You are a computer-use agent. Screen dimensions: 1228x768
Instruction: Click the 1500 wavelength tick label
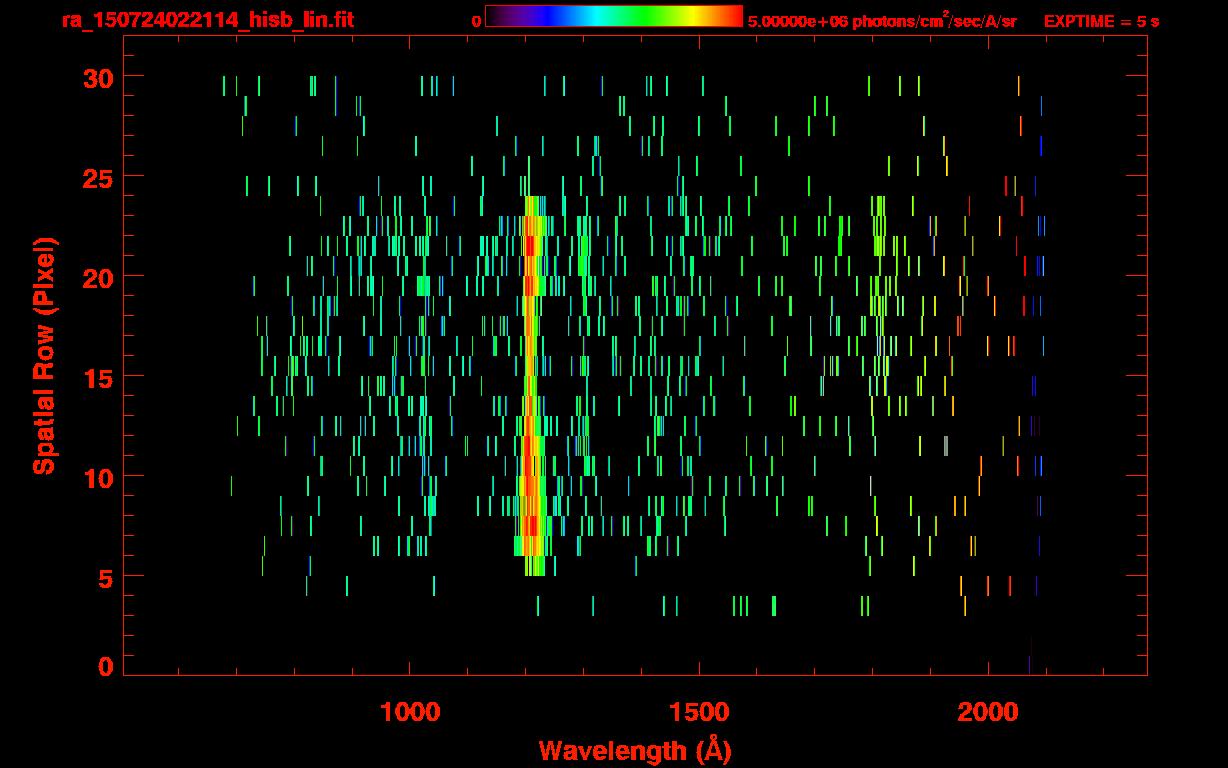tap(699, 711)
